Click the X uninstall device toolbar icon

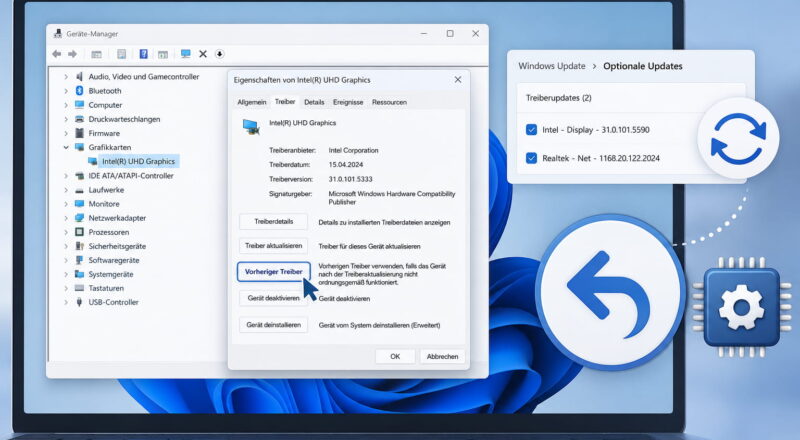(x=203, y=54)
